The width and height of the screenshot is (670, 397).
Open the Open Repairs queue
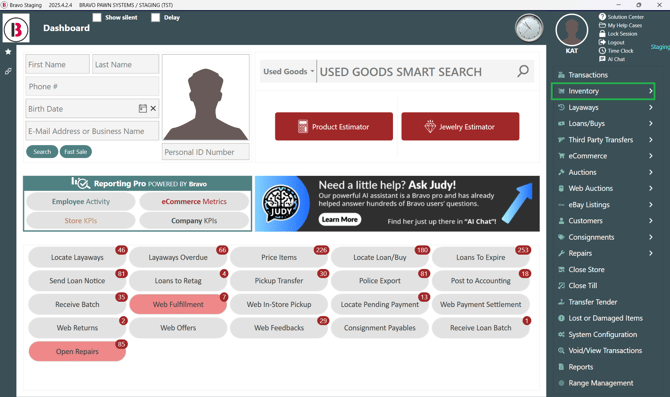77,351
